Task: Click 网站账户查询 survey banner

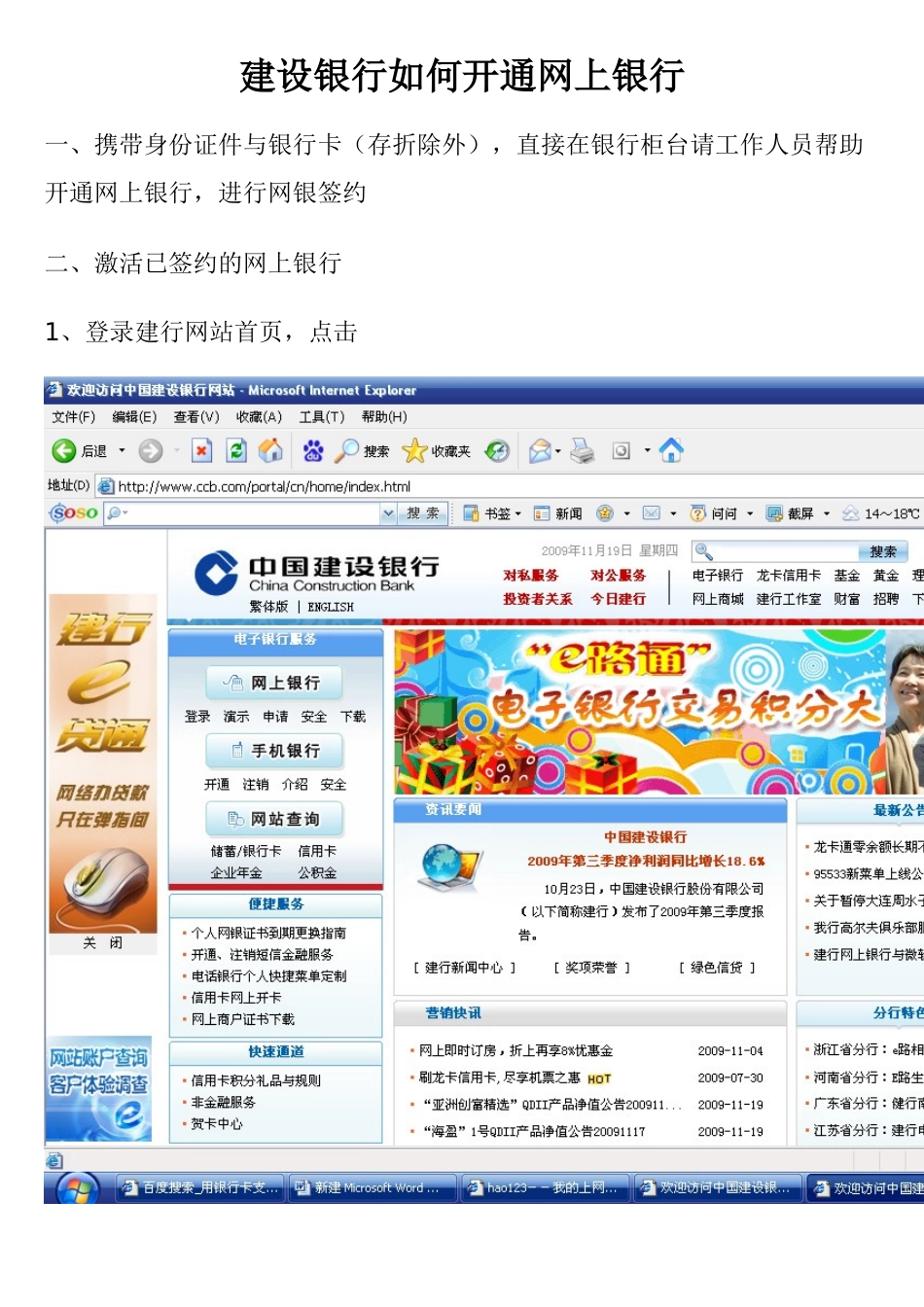Action: (99, 1087)
